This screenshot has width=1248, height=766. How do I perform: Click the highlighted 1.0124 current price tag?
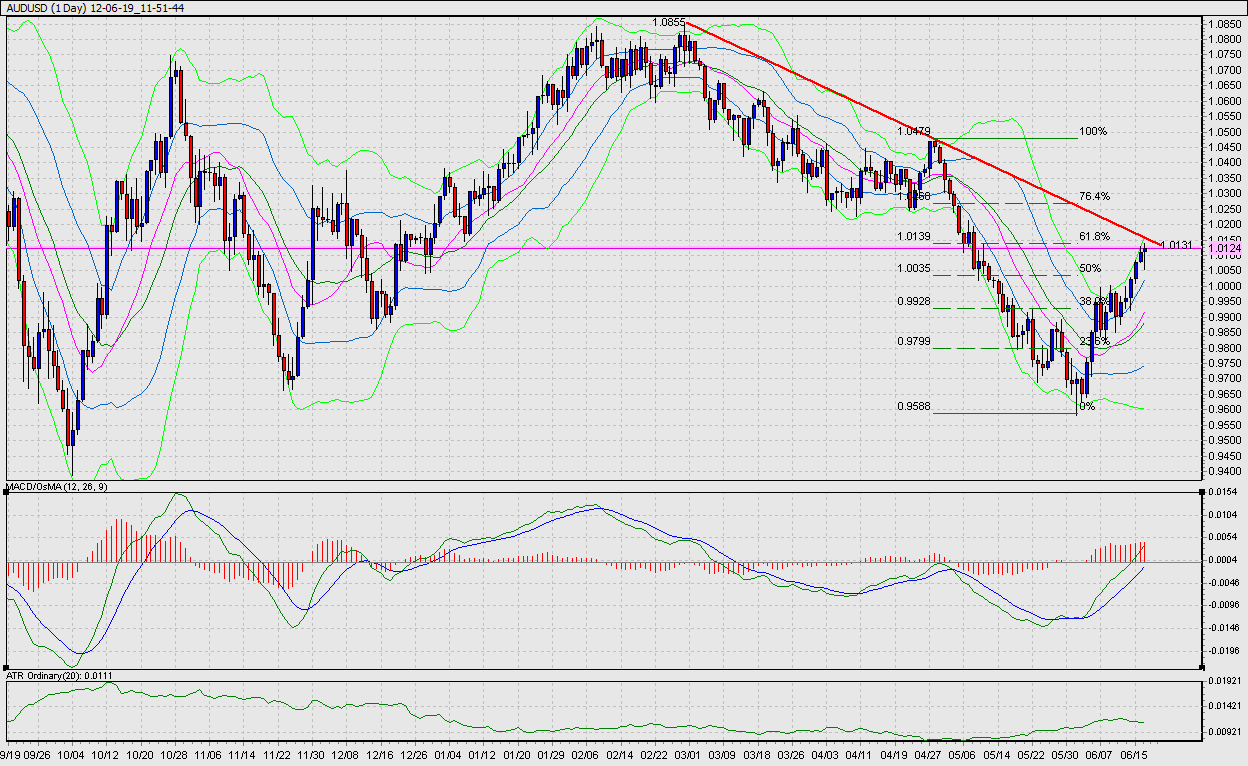1225,248
